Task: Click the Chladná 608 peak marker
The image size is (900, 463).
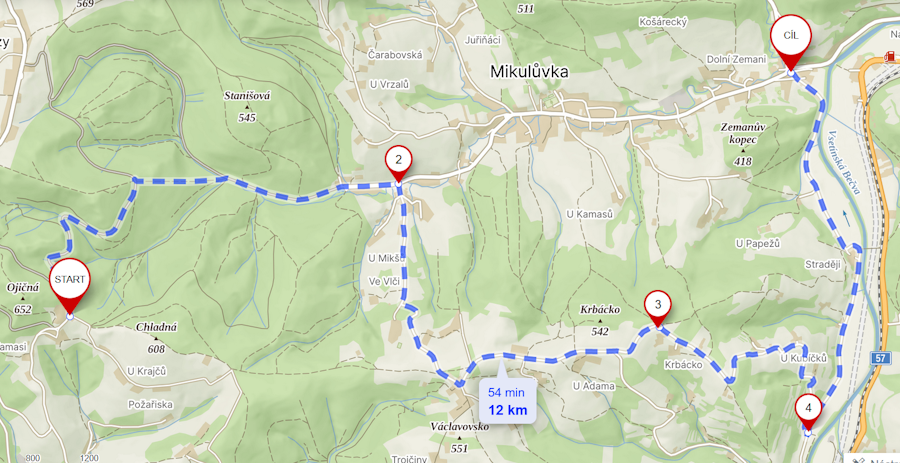Action: [156, 337]
